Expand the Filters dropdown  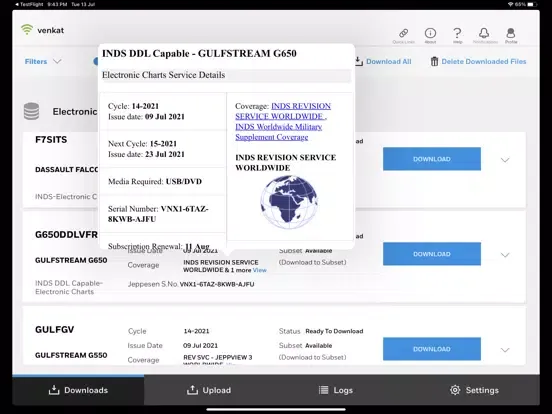click(43, 61)
